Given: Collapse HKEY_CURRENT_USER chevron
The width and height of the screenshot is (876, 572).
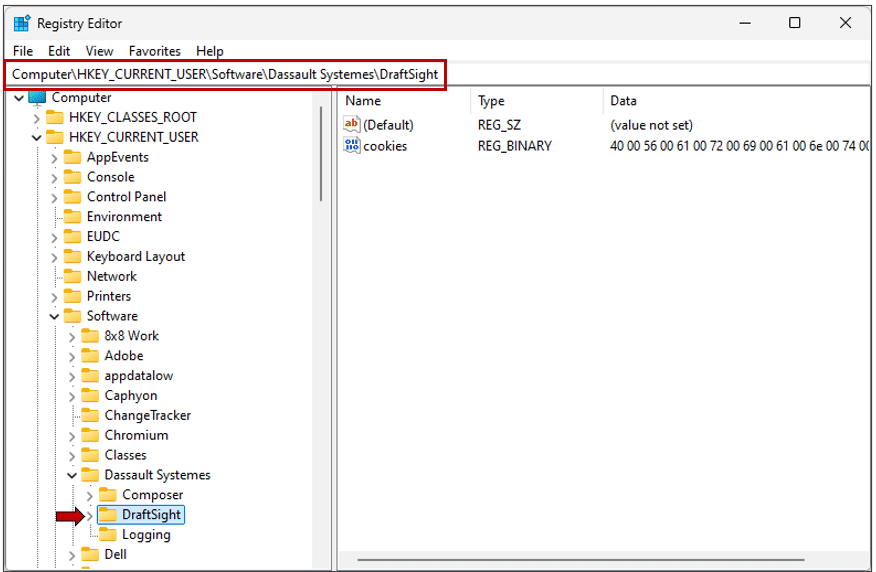Looking at the screenshot, I should [x=36, y=137].
